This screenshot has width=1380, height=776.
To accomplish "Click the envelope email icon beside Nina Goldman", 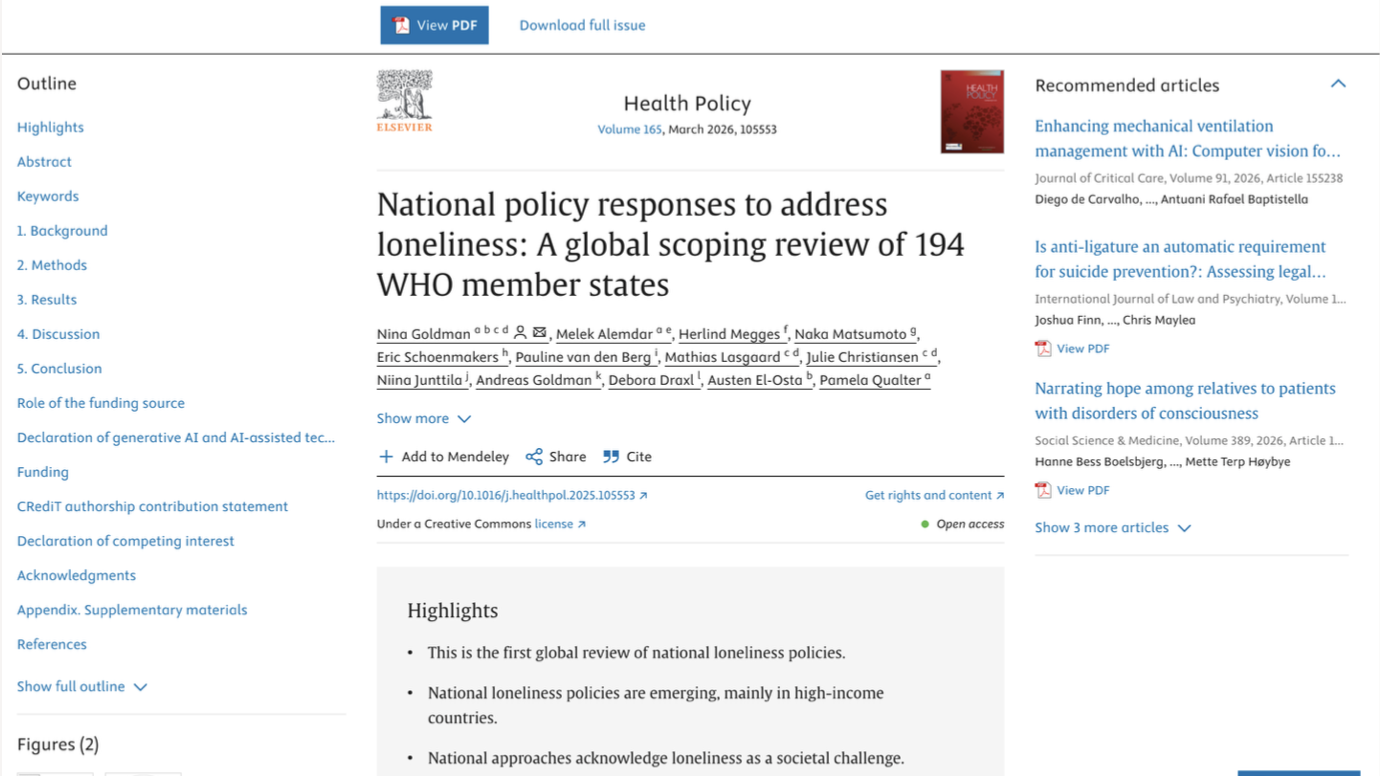I will click(x=540, y=332).
